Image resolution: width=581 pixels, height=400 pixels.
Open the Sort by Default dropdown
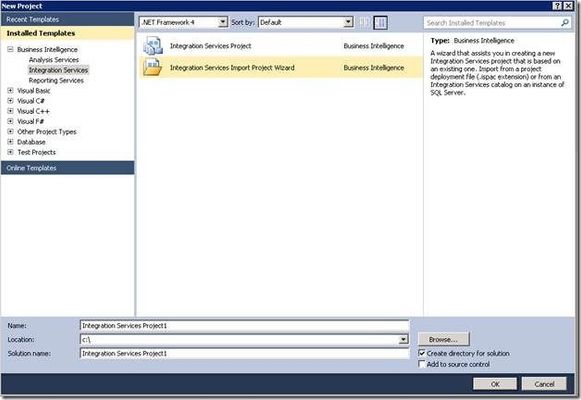(x=348, y=22)
